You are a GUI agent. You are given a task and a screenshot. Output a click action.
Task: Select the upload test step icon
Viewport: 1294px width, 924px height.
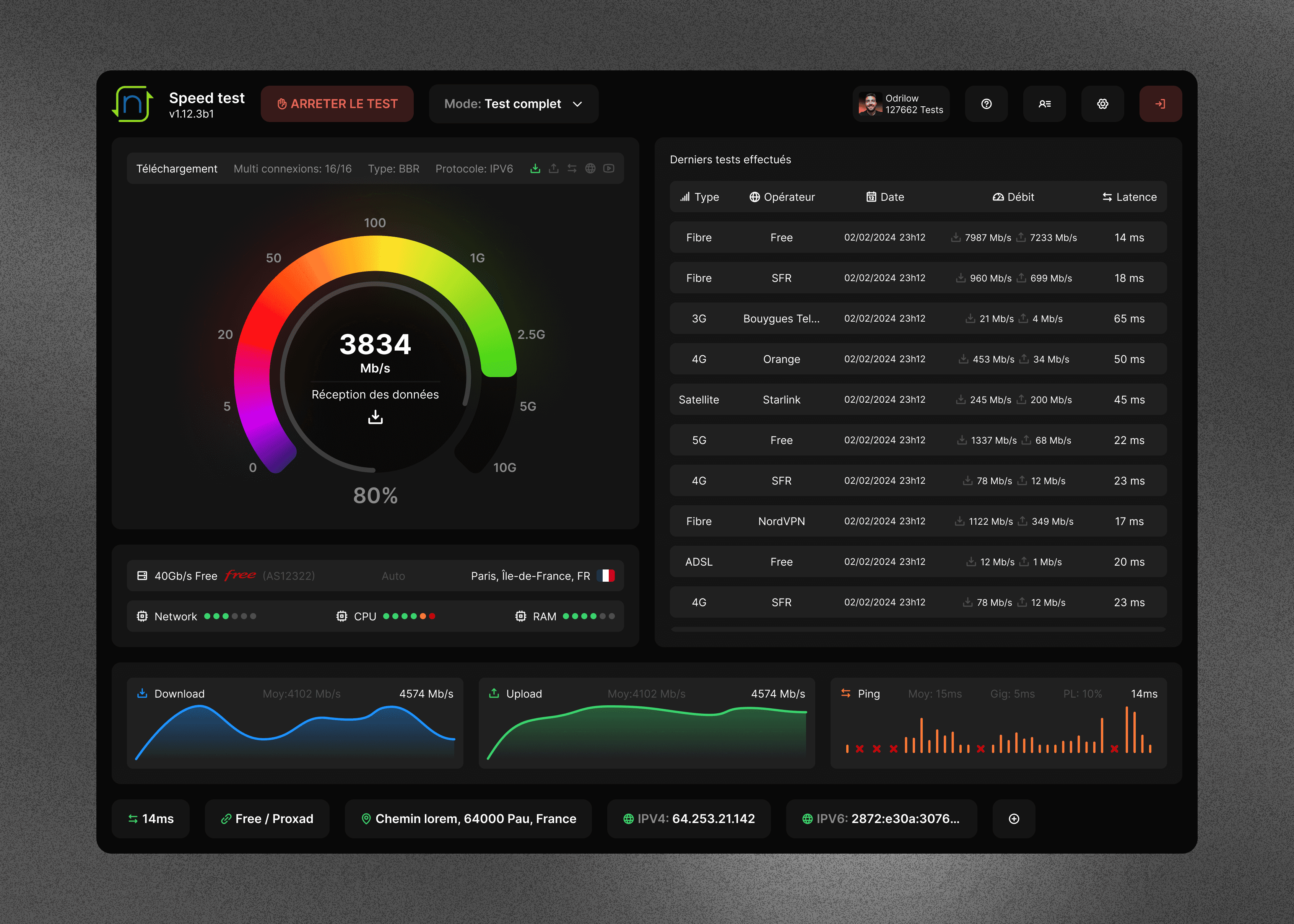coord(553,168)
